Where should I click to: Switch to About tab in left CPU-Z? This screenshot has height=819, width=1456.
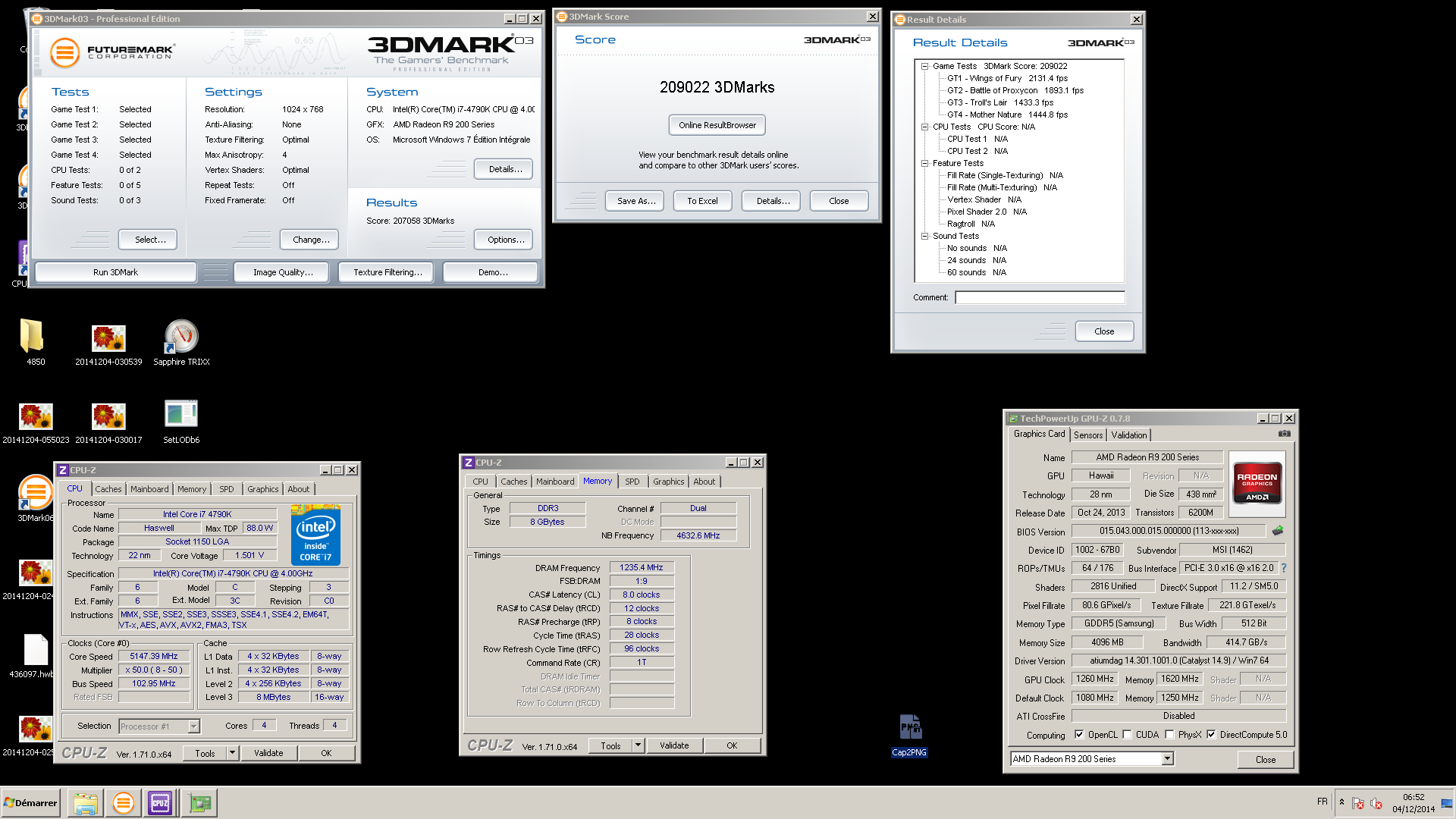click(298, 489)
